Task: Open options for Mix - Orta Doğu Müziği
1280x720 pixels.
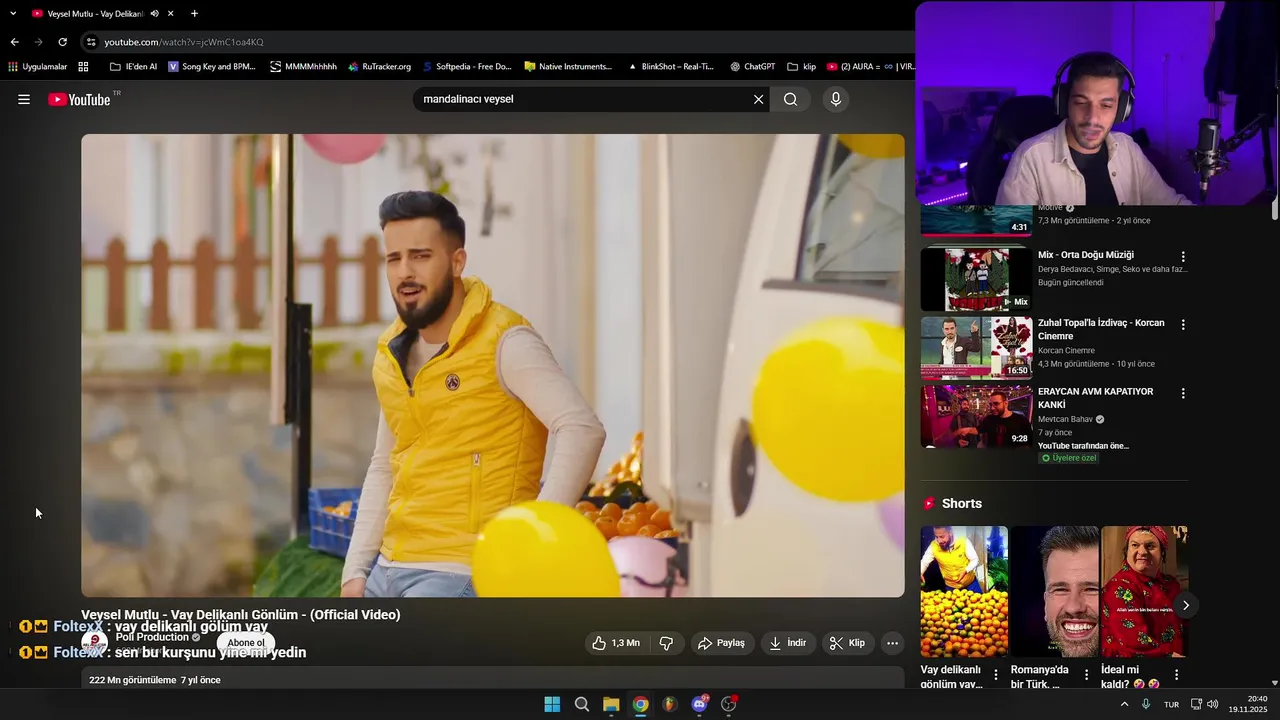Action: pos(1183,257)
